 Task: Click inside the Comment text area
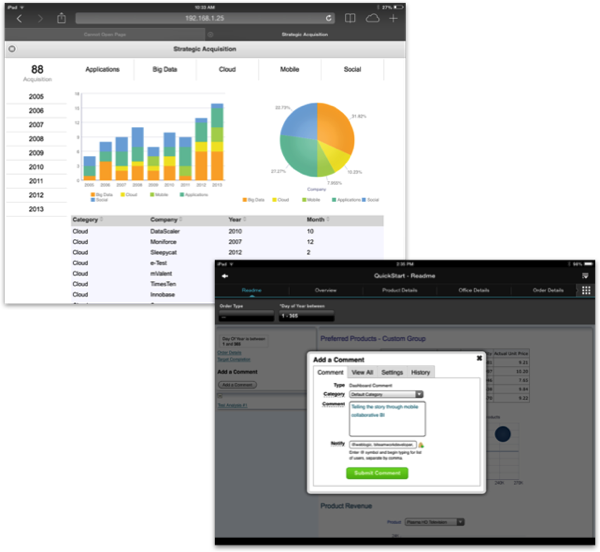pyautogui.click(x=387, y=419)
